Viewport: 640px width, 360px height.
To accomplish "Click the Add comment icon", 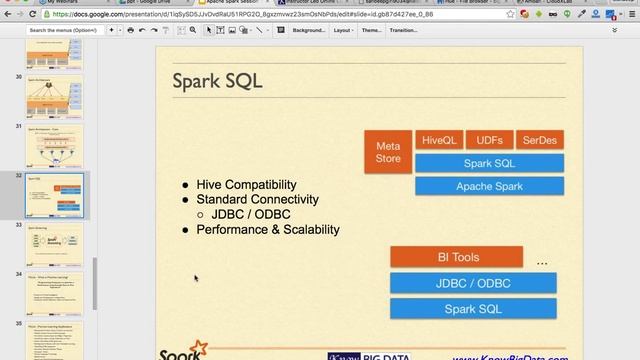I will tap(281, 30).
